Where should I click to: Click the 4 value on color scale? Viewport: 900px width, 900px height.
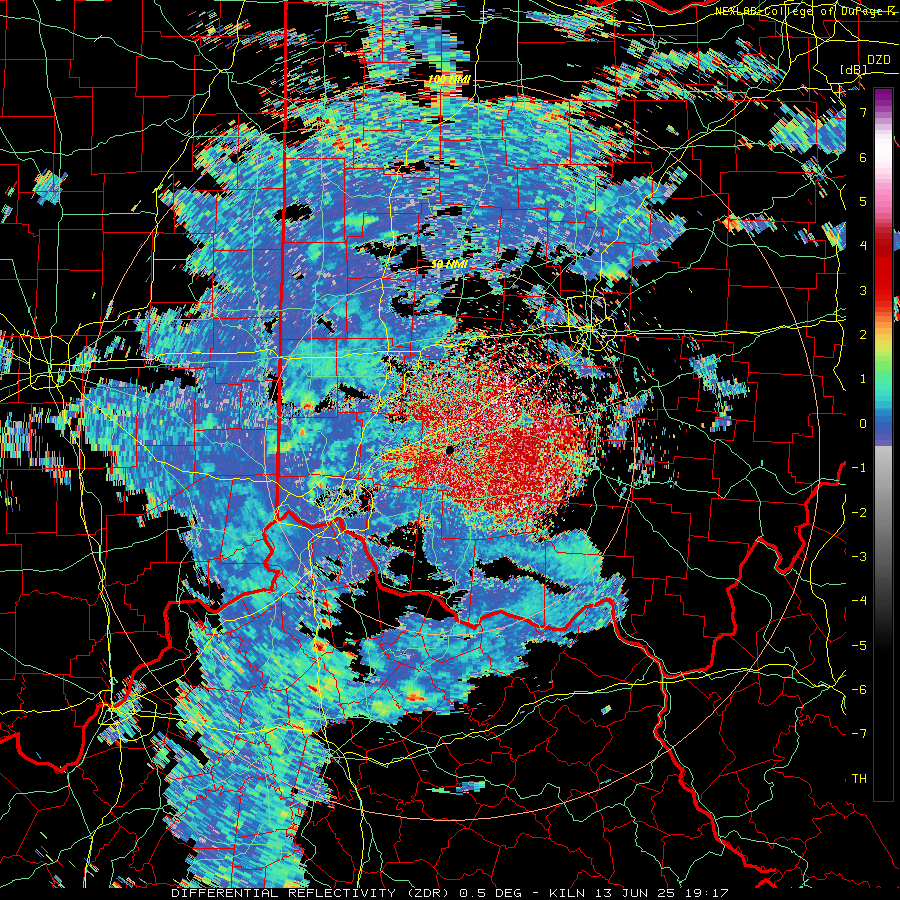(x=863, y=246)
